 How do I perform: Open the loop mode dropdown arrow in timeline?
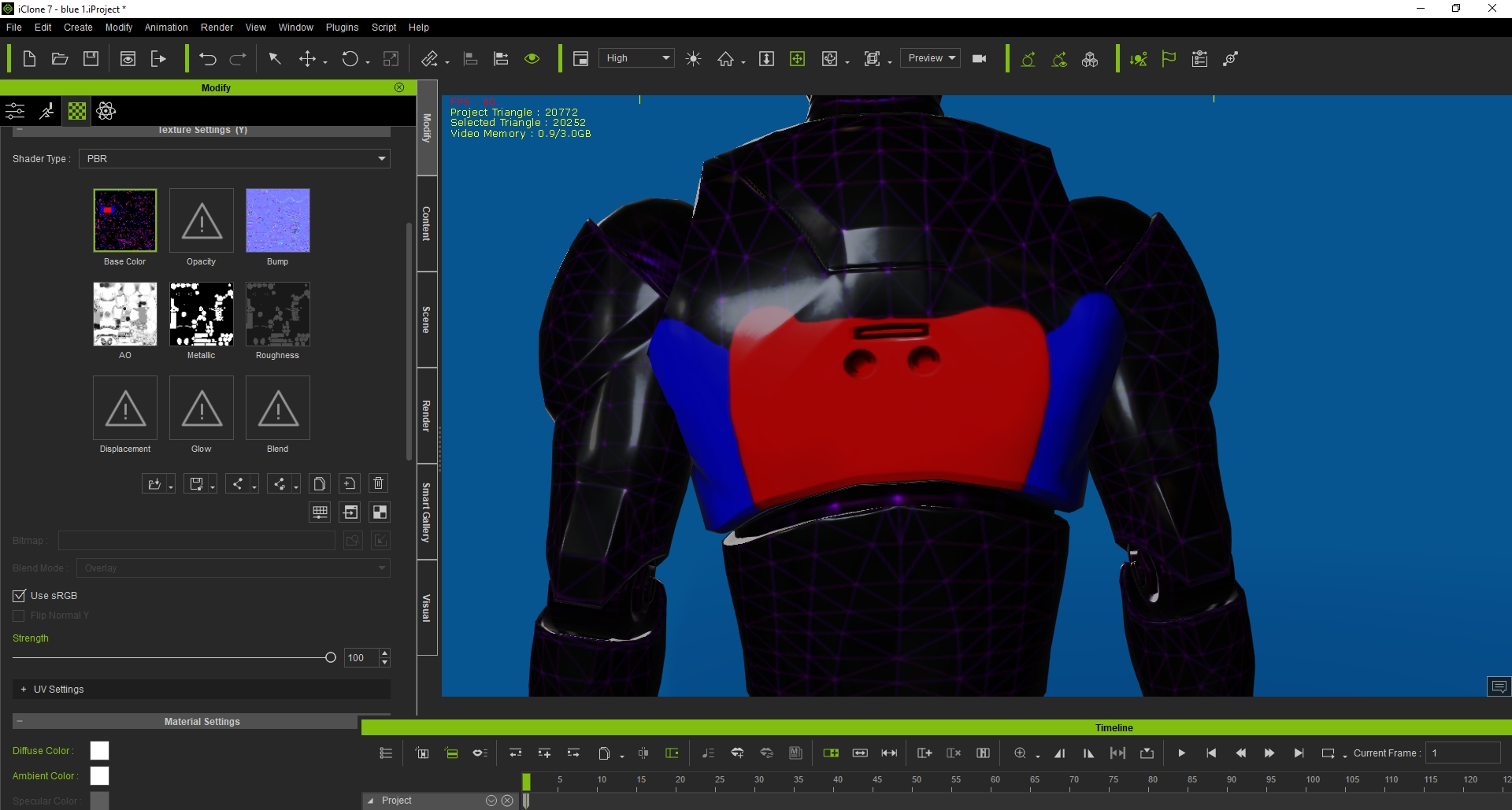click(x=1345, y=756)
